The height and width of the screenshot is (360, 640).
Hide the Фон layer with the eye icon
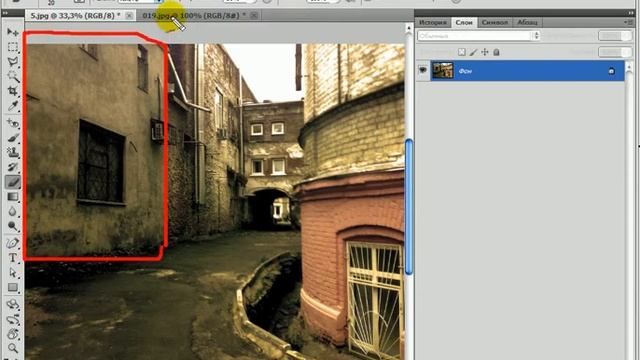pos(423,71)
